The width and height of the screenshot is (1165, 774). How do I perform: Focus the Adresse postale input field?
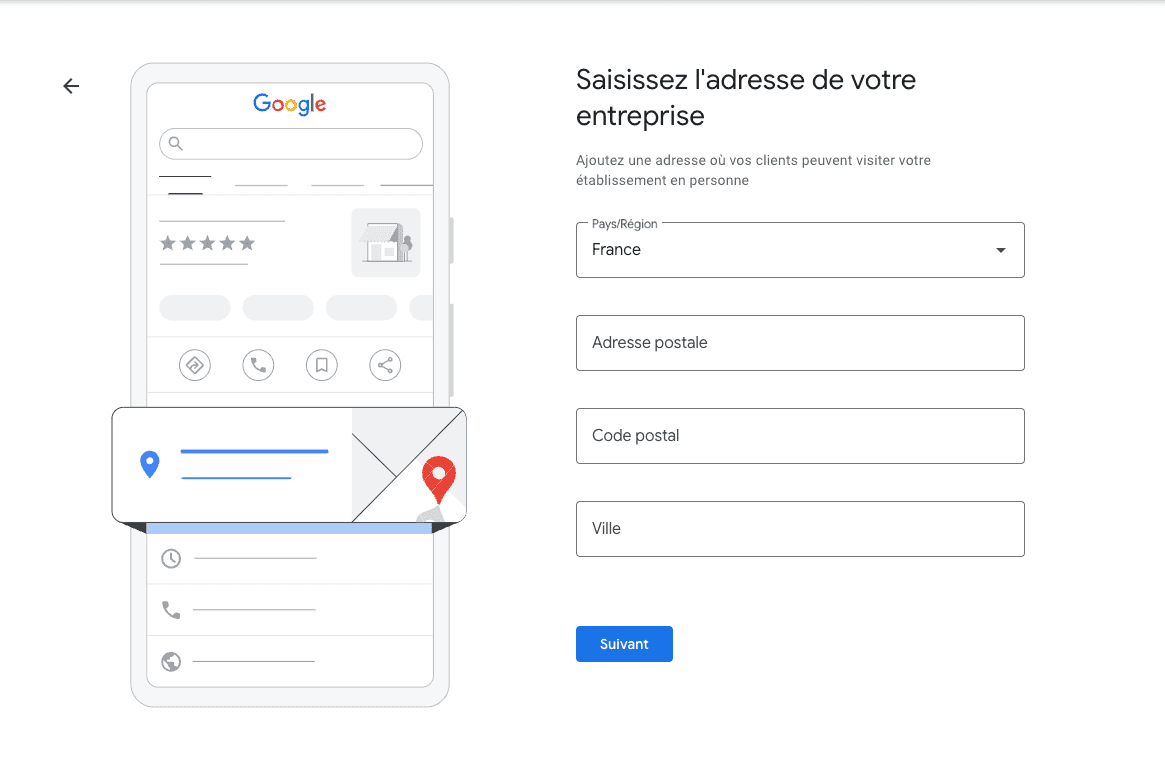(x=800, y=343)
